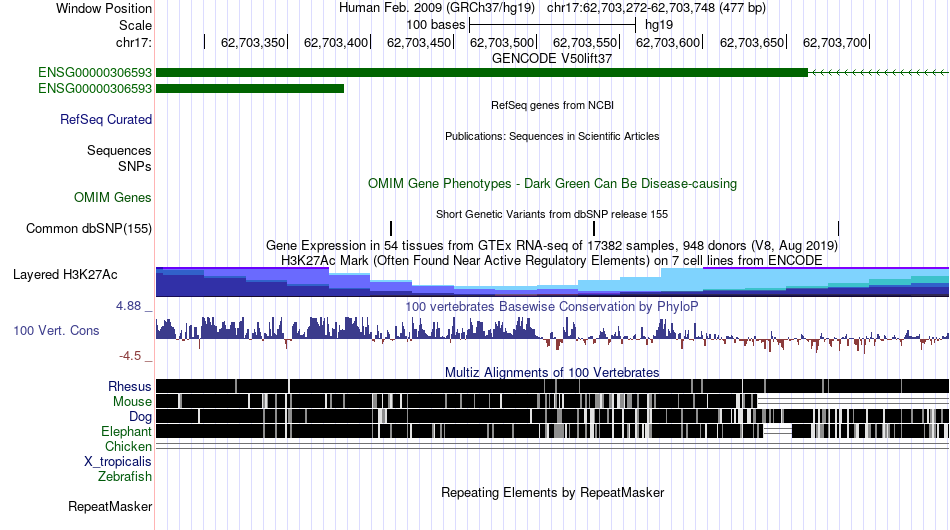This screenshot has height=530, width=950.
Task: Click the long ENSG00000306593 green exon bar
Action: pos(482,73)
